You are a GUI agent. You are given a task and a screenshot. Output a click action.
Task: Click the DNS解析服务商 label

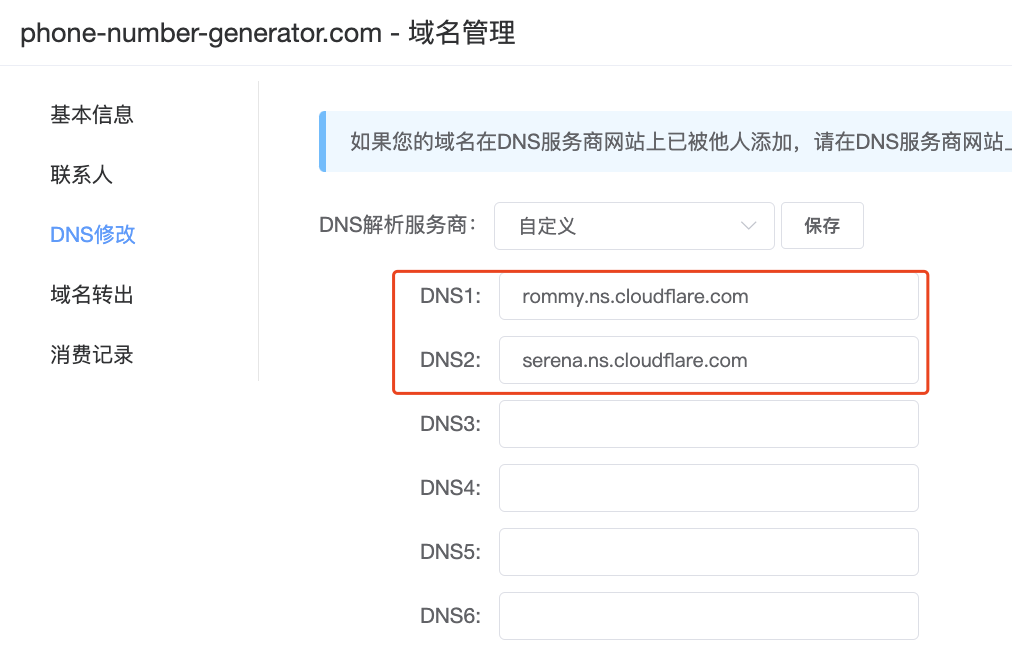click(x=398, y=225)
